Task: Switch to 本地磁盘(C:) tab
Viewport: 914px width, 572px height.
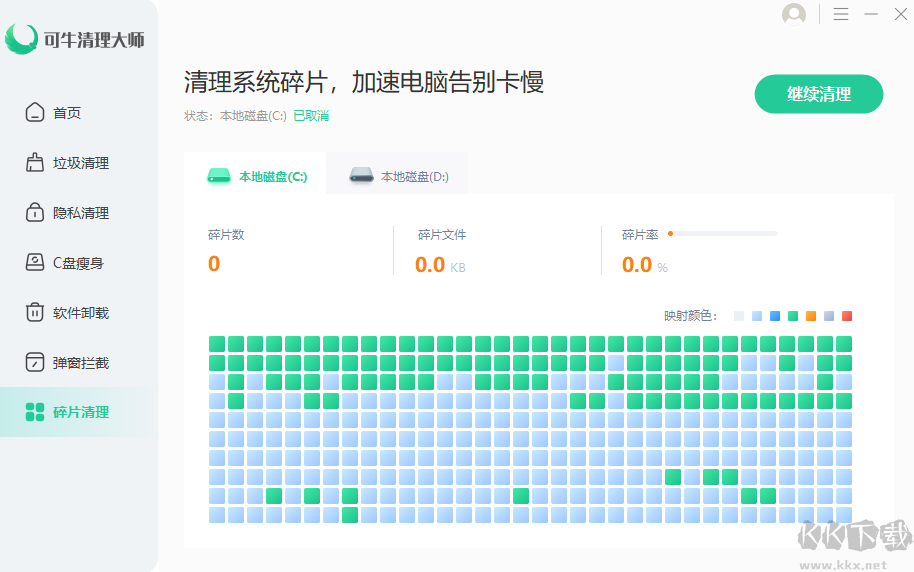Action: [255, 174]
